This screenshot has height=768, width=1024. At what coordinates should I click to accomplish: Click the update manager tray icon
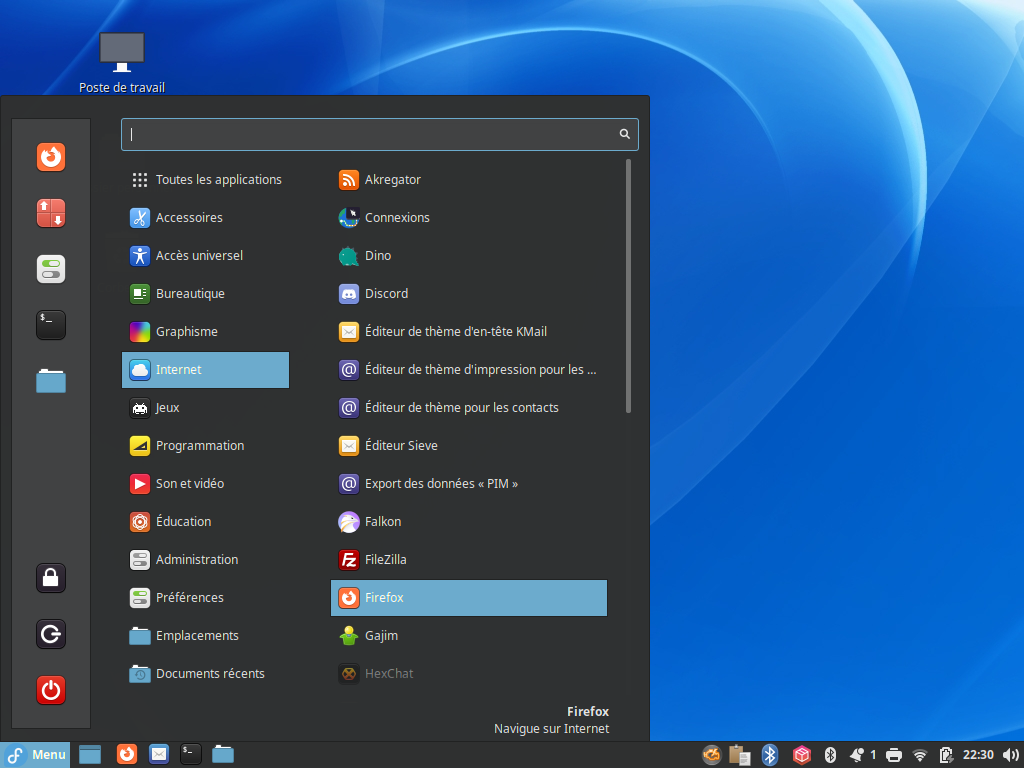(712, 755)
